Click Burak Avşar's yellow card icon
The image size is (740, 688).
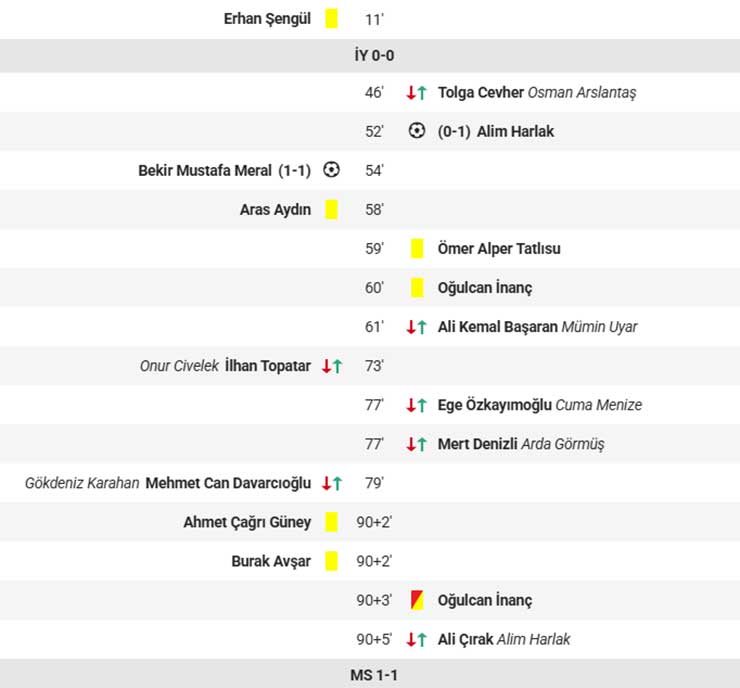tap(332, 562)
